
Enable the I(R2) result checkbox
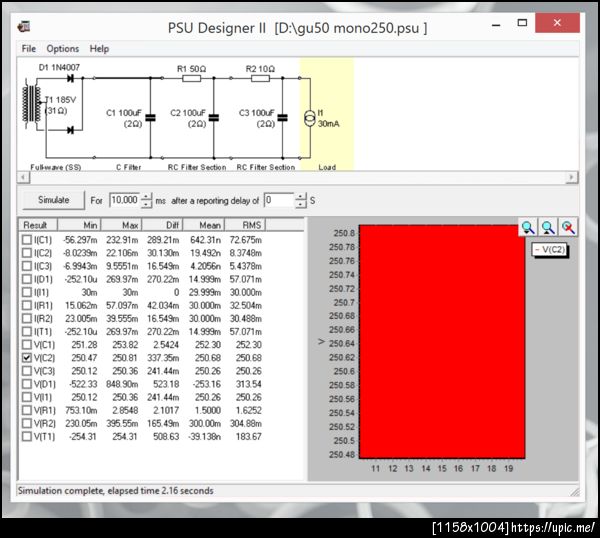click(x=26, y=318)
